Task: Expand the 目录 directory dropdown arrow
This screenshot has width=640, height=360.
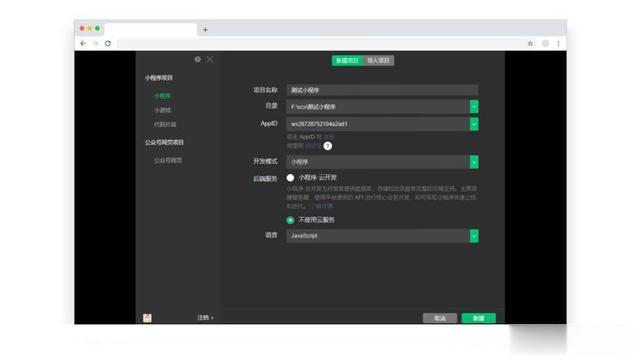Action: point(474,107)
